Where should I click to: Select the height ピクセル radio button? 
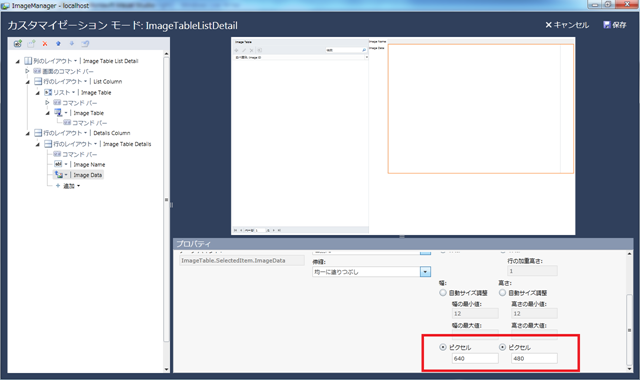502,347
